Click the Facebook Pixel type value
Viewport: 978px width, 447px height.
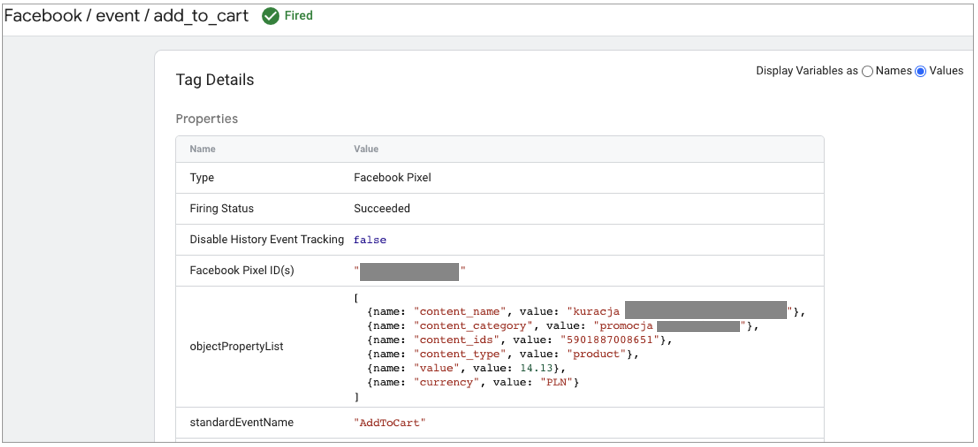pyautogui.click(x=392, y=178)
